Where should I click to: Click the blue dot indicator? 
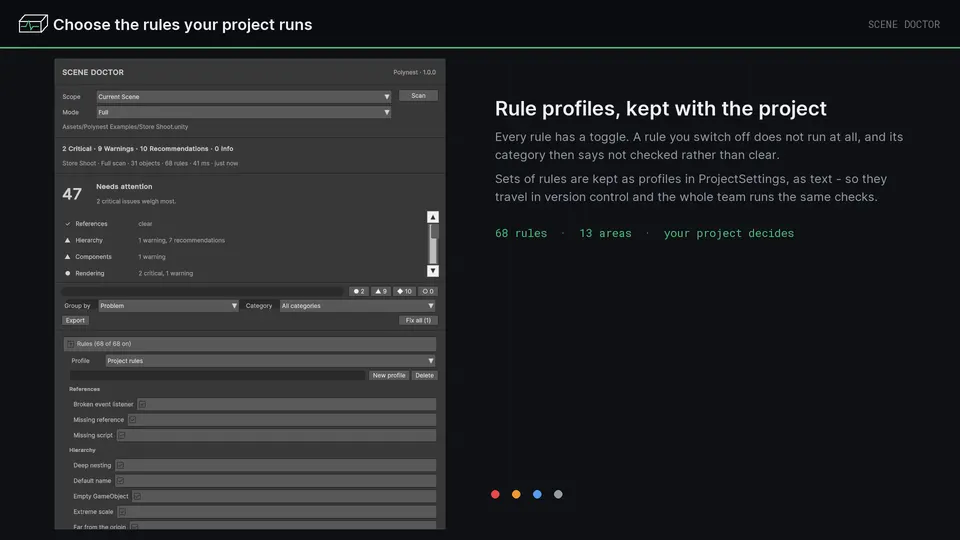[537, 494]
